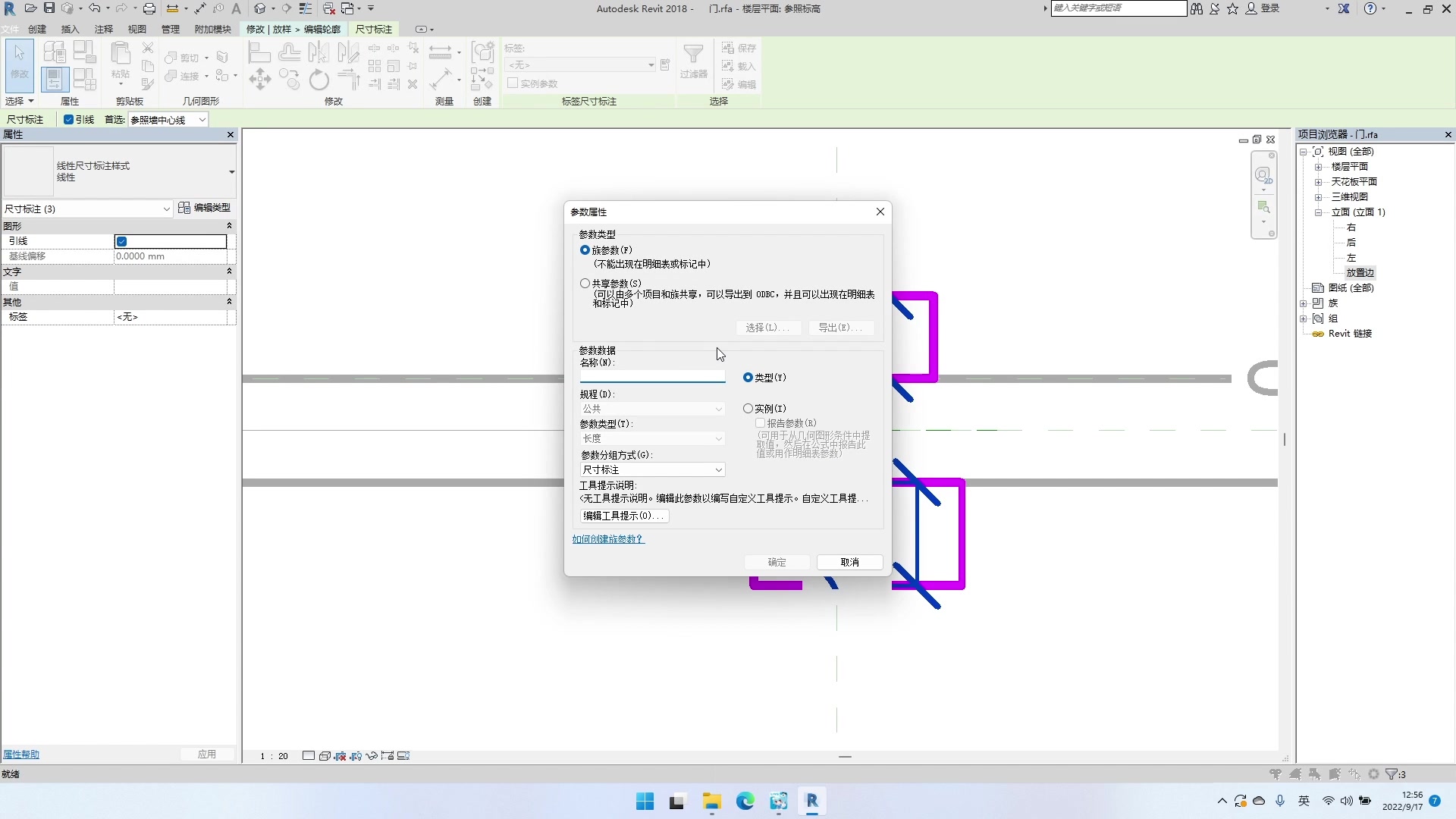1456x819 pixels.
Task: Click the Visual Style icon in view control bar
Action: tap(325, 756)
